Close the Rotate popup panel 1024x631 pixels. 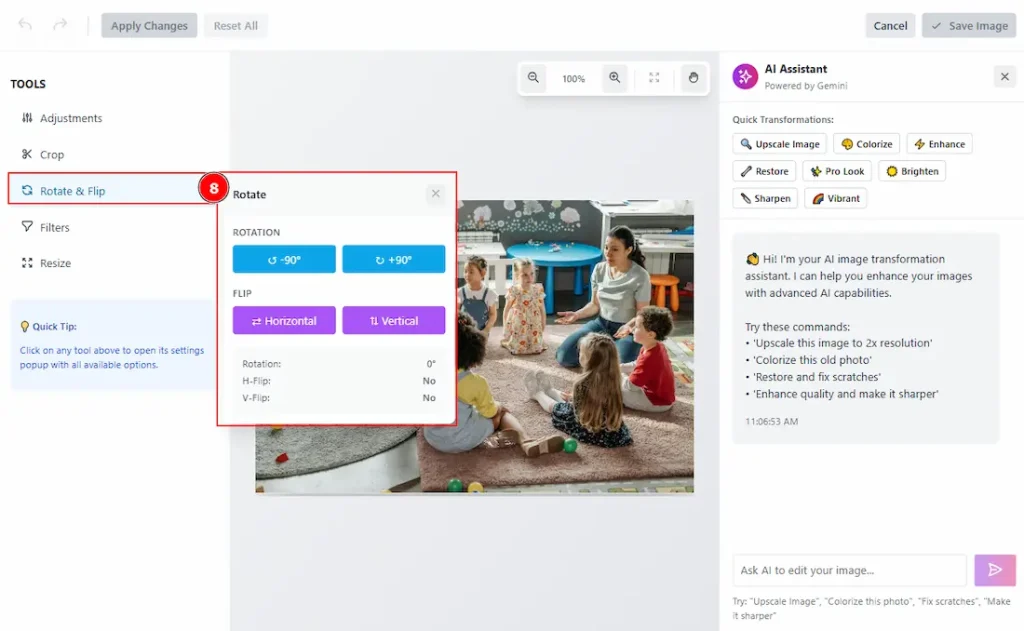[x=435, y=194]
